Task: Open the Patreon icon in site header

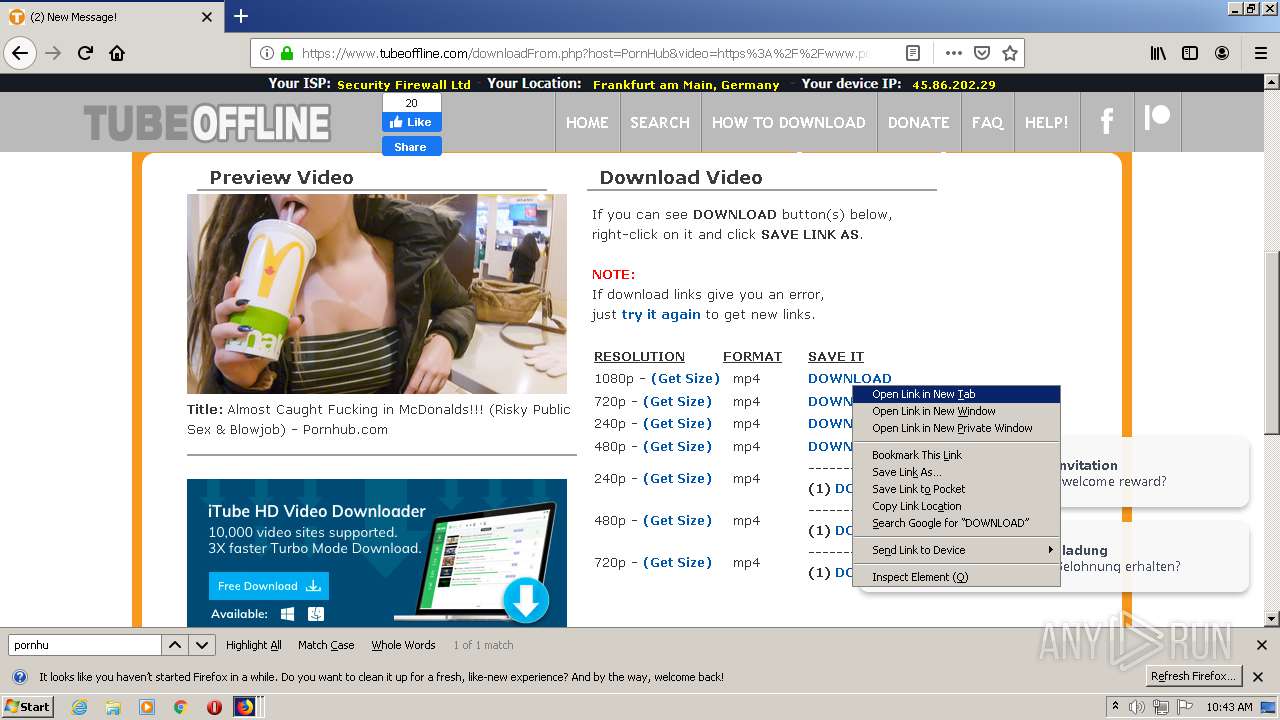Action: 1157,118
